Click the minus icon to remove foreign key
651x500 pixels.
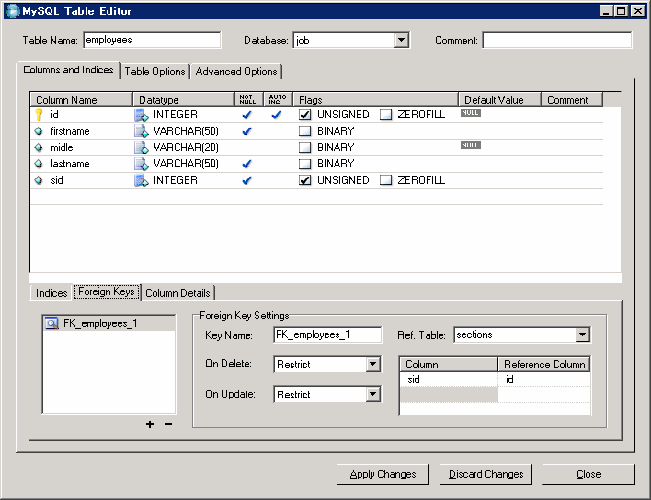point(168,424)
